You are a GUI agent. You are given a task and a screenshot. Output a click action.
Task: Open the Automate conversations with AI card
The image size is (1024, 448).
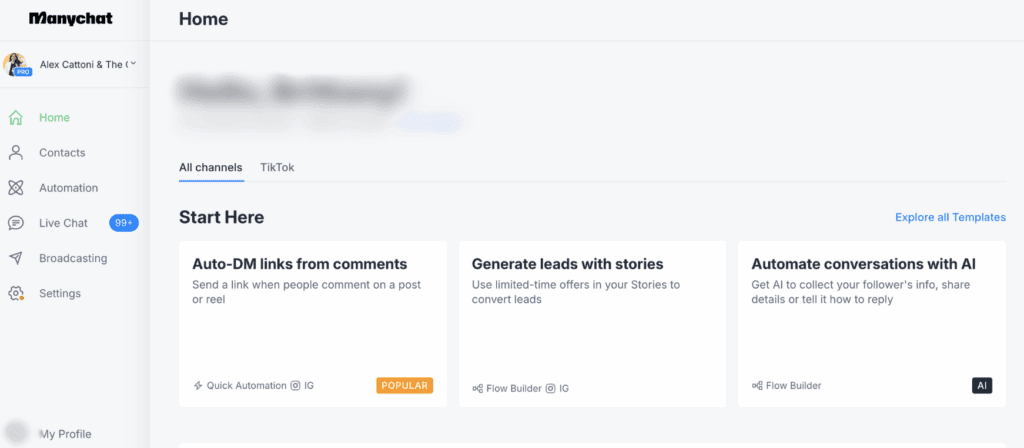click(872, 324)
